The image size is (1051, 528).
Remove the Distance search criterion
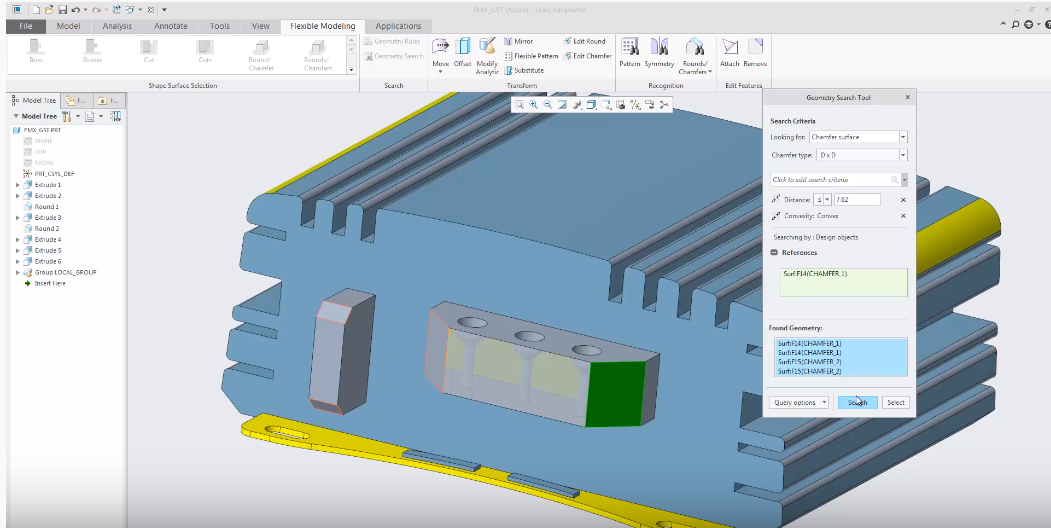(903, 200)
